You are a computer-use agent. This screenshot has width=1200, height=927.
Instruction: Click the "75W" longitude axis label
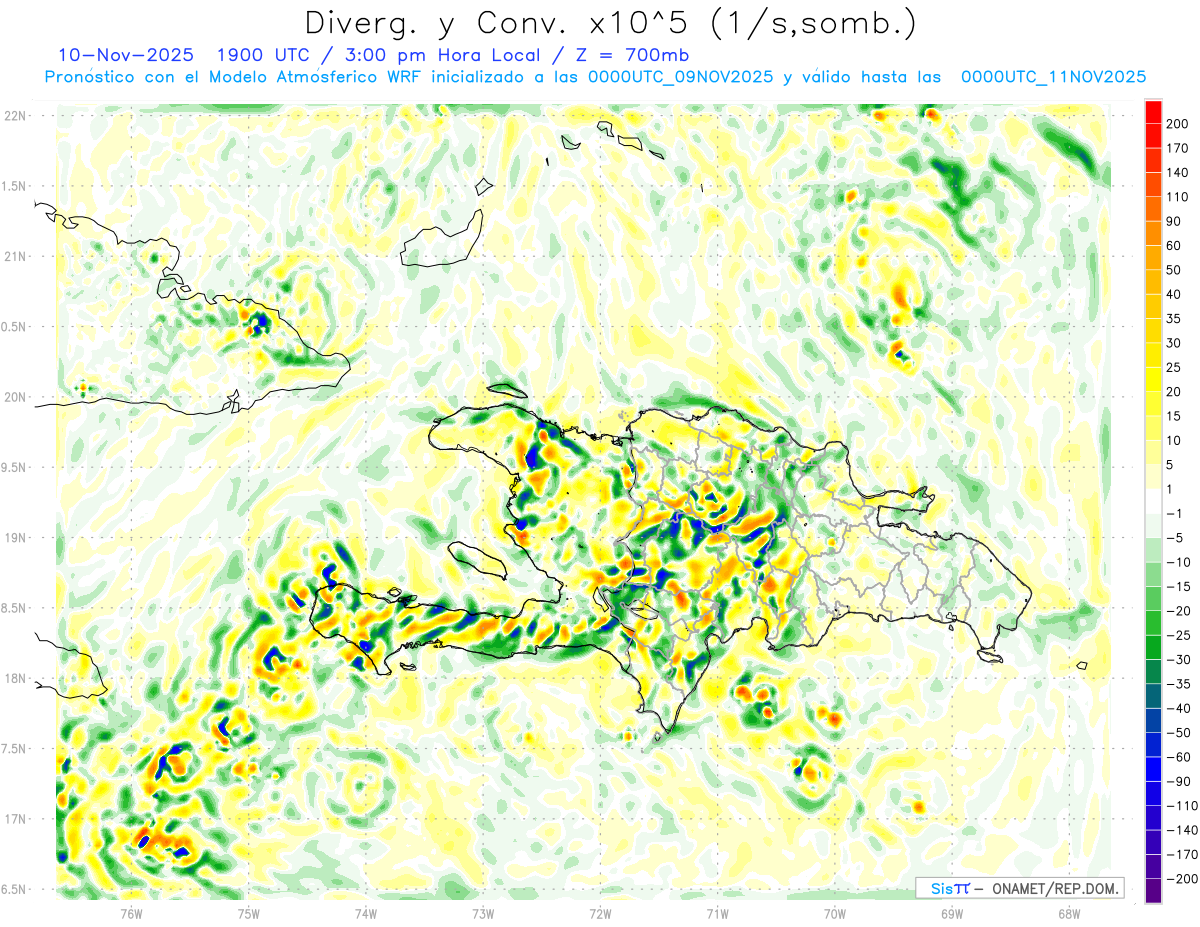[249, 913]
